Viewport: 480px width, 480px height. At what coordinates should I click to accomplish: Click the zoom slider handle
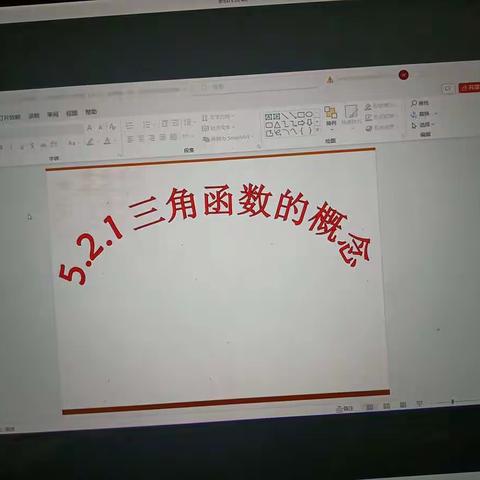[453, 402]
